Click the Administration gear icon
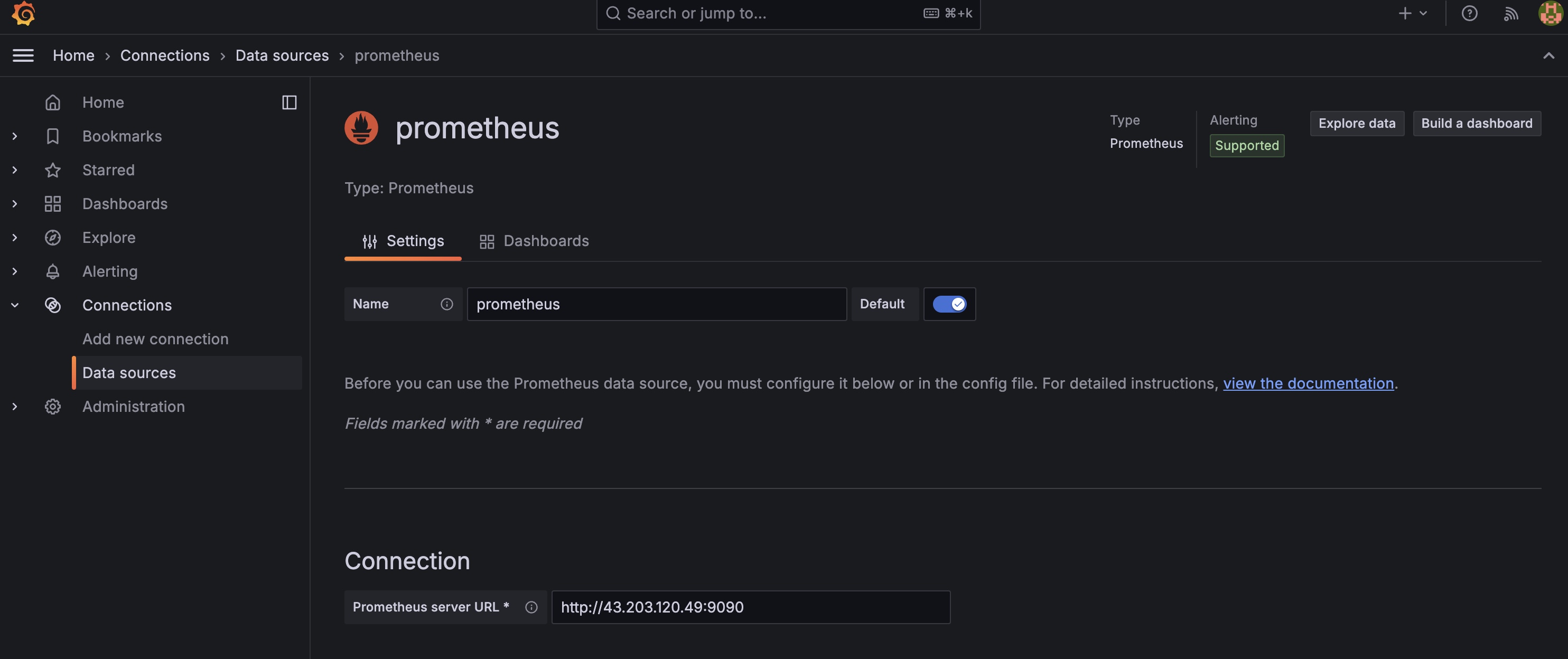This screenshot has width=1568, height=659. 53,407
